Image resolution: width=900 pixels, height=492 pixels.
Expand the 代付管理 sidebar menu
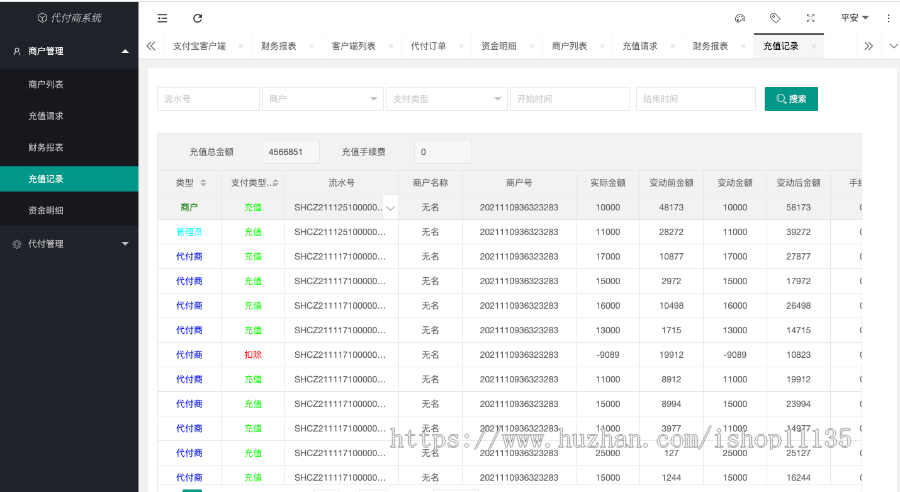pyautogui.click(x=69, y=244)
